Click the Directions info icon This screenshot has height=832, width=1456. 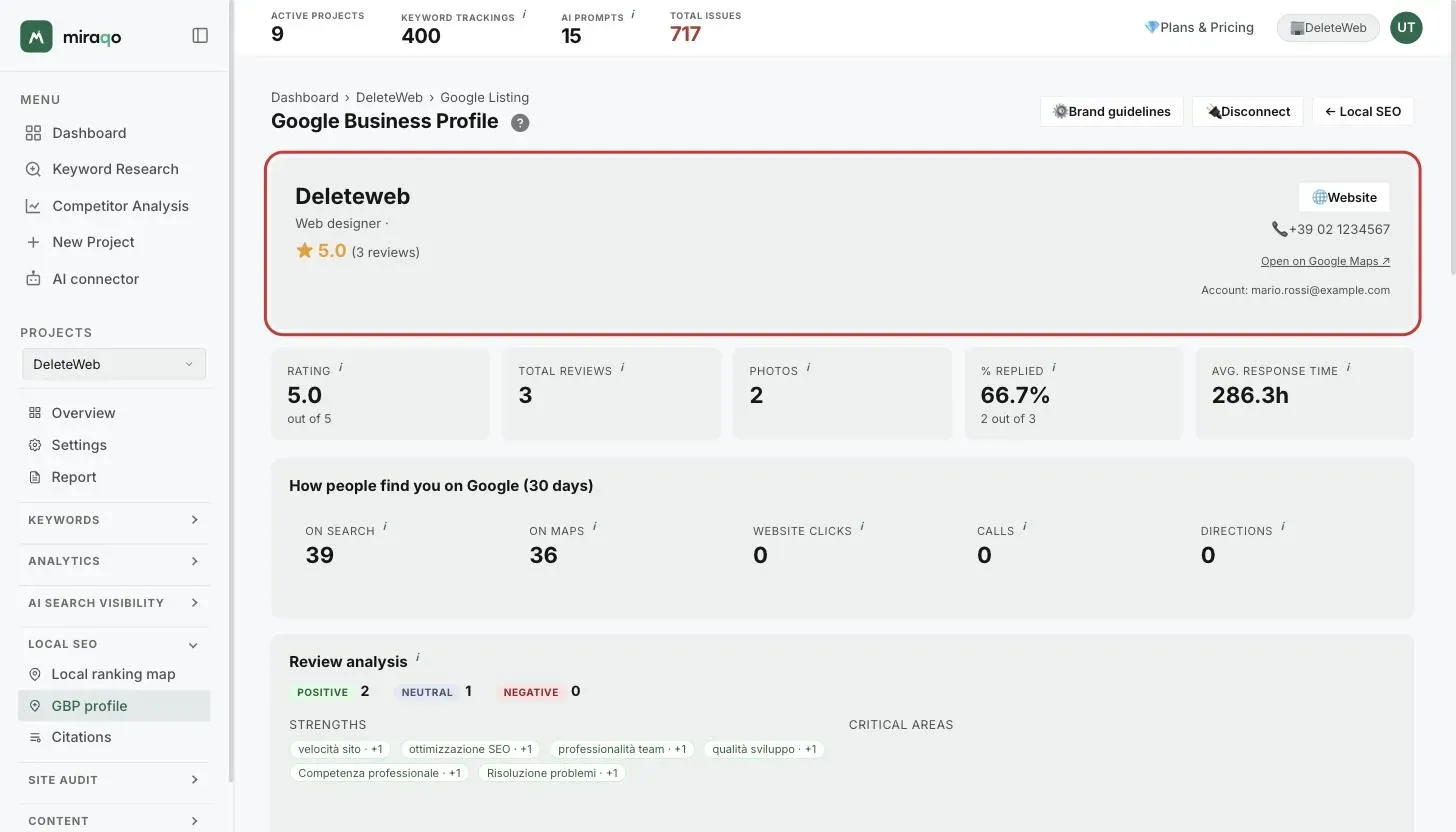click(1283, 526)
